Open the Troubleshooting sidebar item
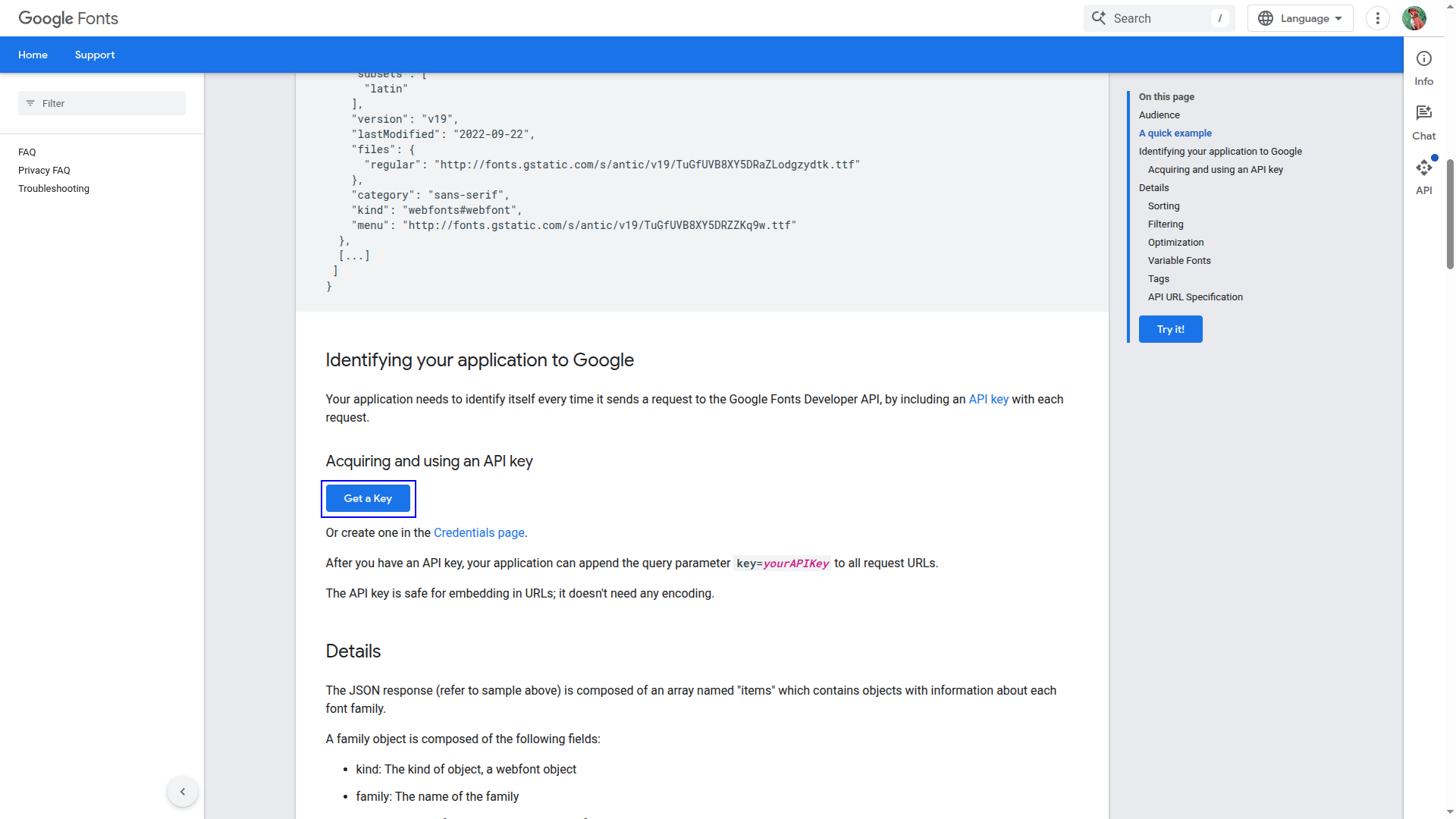Screen dimensions: 1456x819 (54, 188)
